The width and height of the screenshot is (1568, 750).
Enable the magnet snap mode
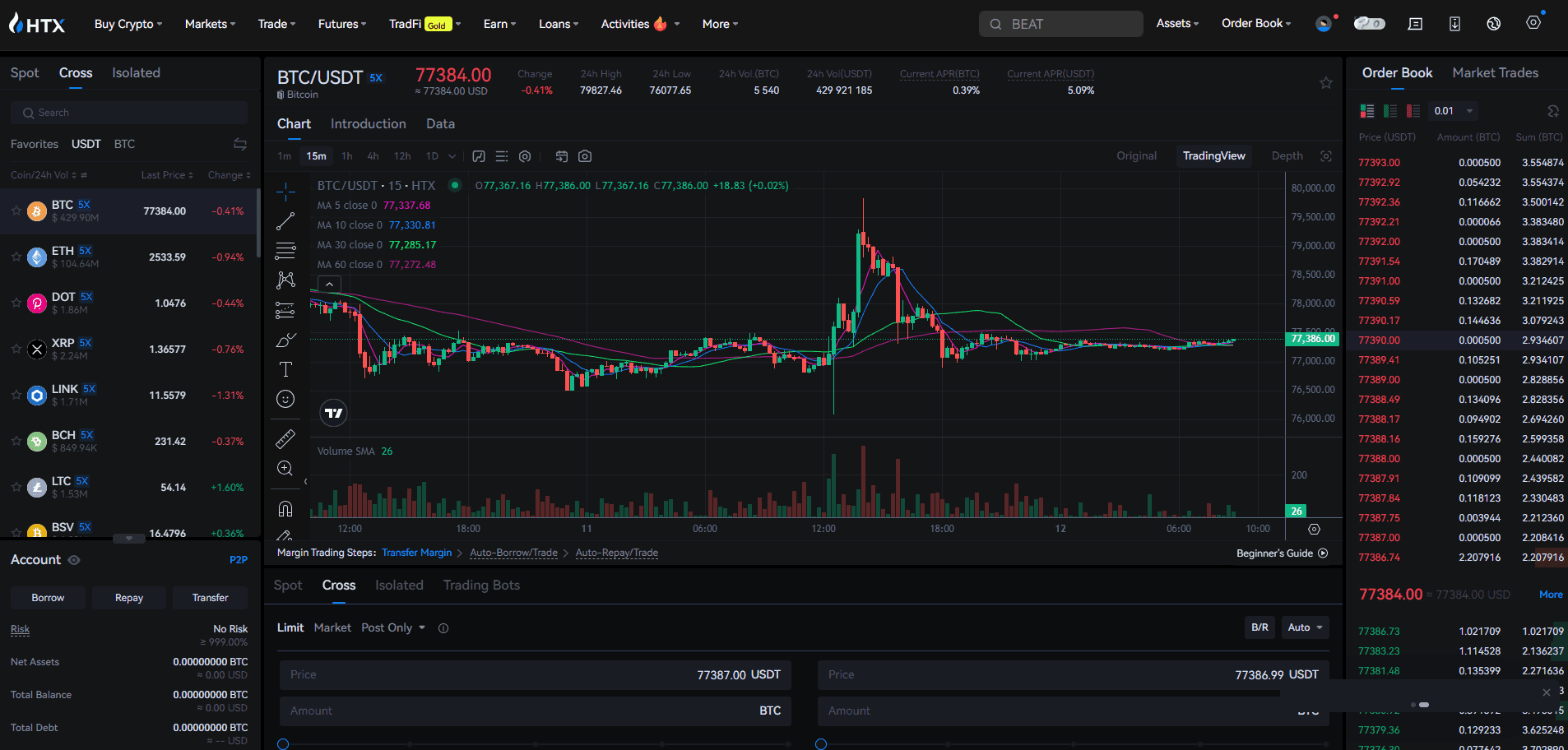coord(285,508)
